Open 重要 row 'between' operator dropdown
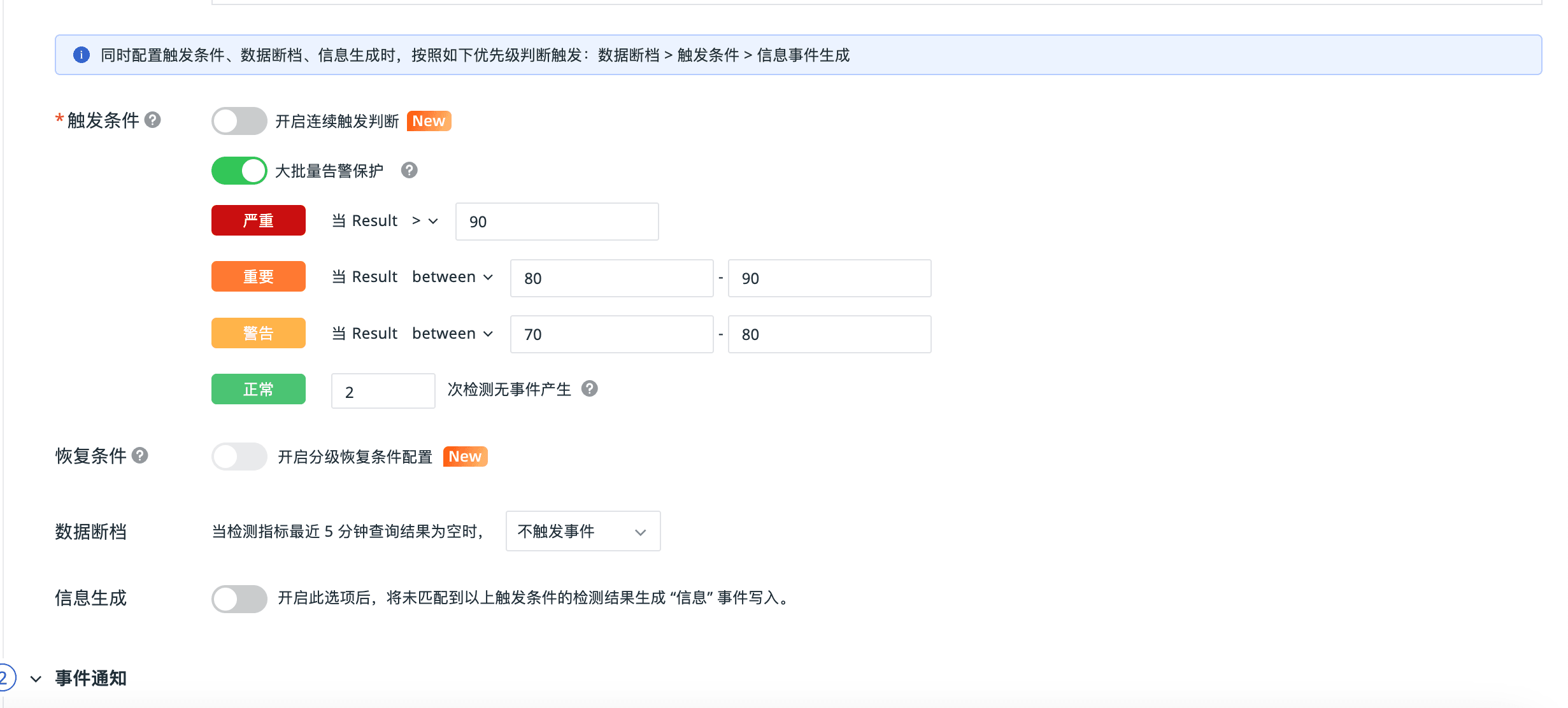 click(x=452, y=277)
